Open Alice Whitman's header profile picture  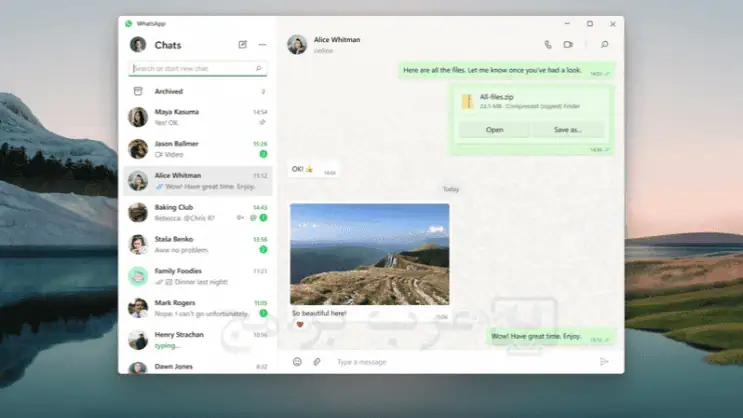[297, 45]
